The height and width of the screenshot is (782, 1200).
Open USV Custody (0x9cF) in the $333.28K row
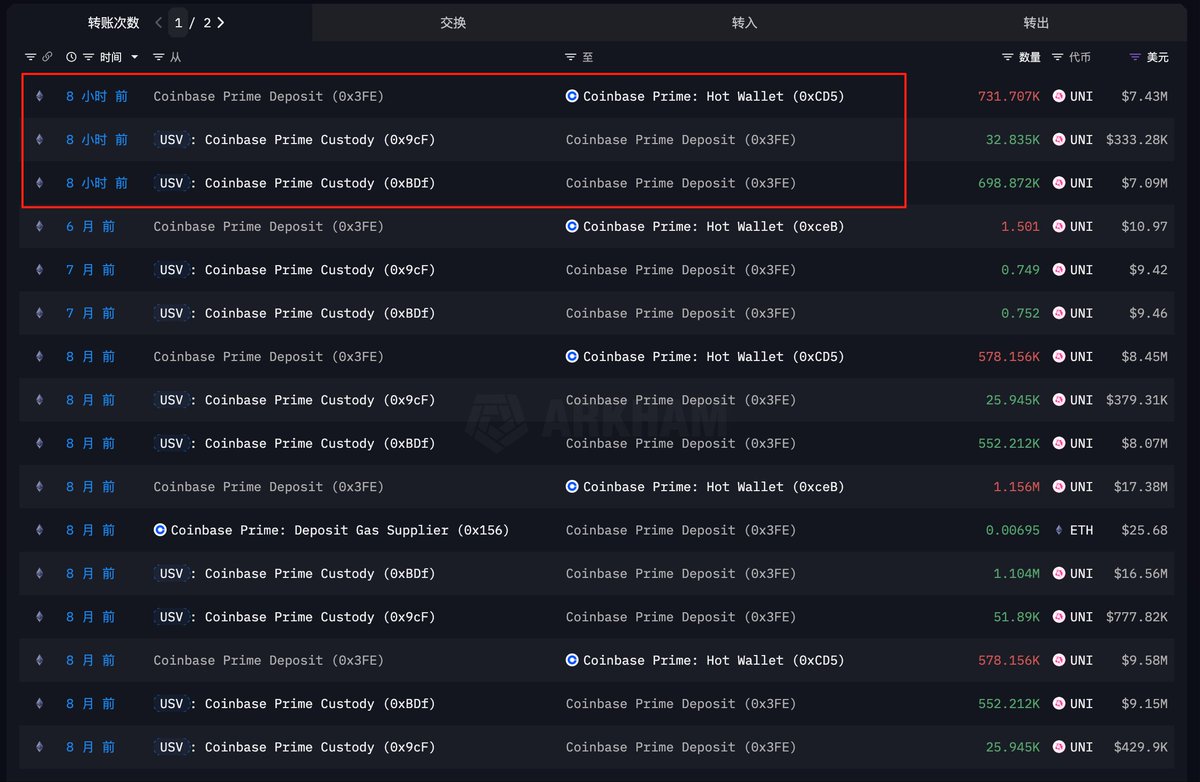coord(294,140)
